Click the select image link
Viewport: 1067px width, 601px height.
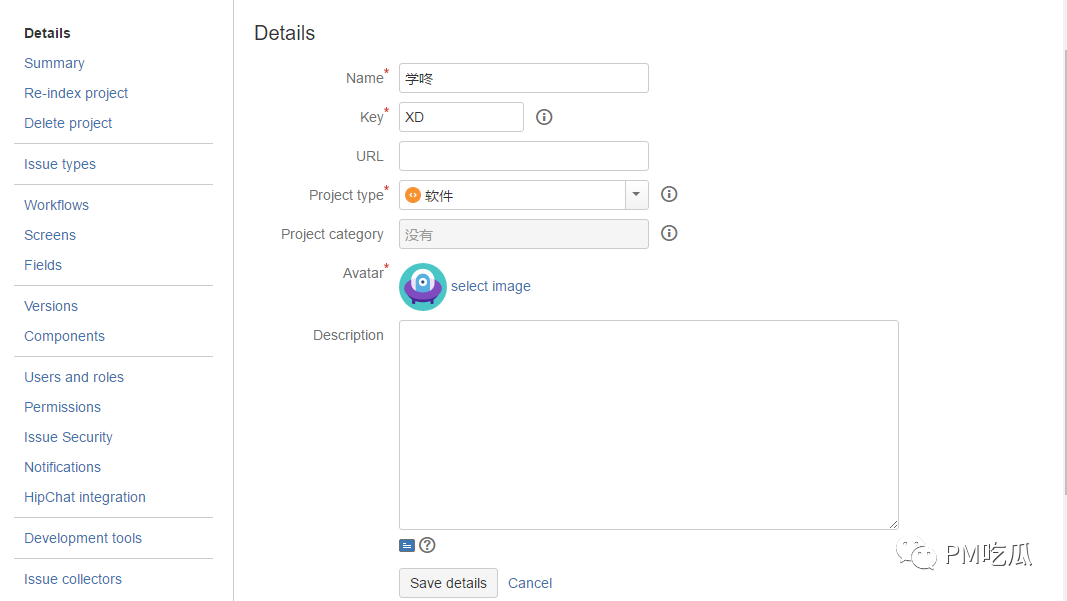(x=491, y=286)
